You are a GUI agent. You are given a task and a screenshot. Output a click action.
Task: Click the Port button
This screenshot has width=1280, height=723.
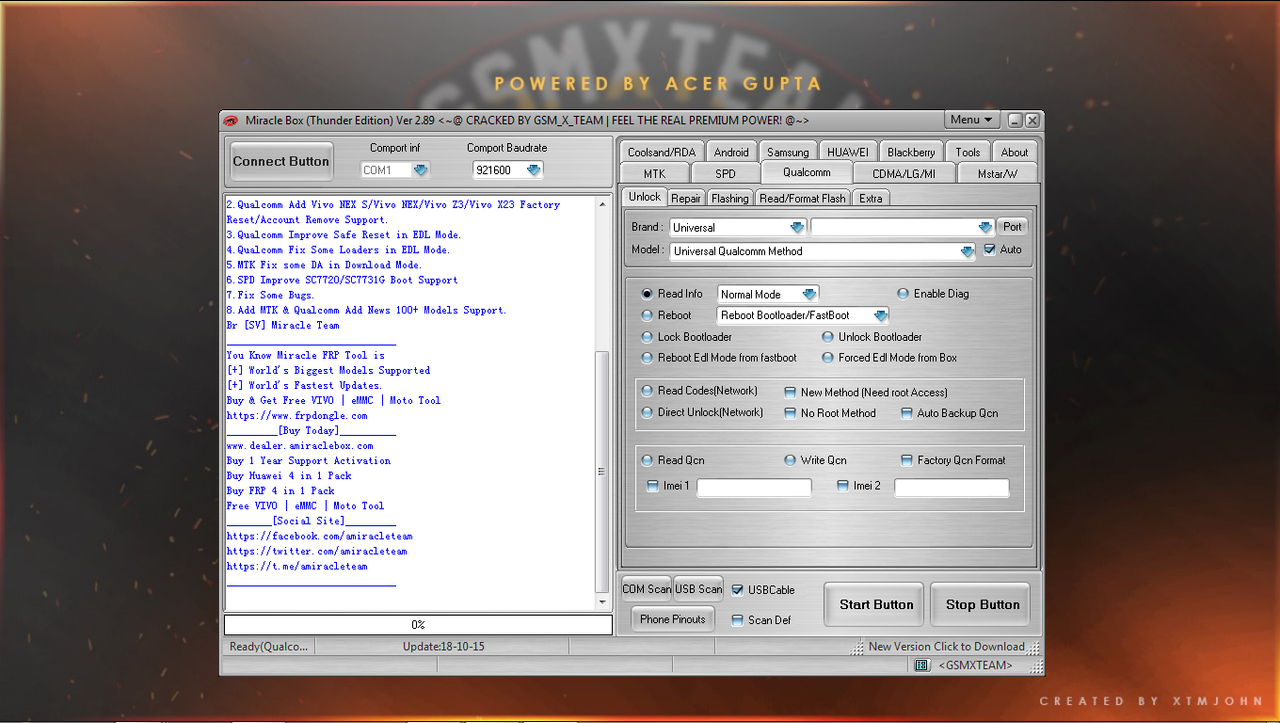coord(1013,227)
